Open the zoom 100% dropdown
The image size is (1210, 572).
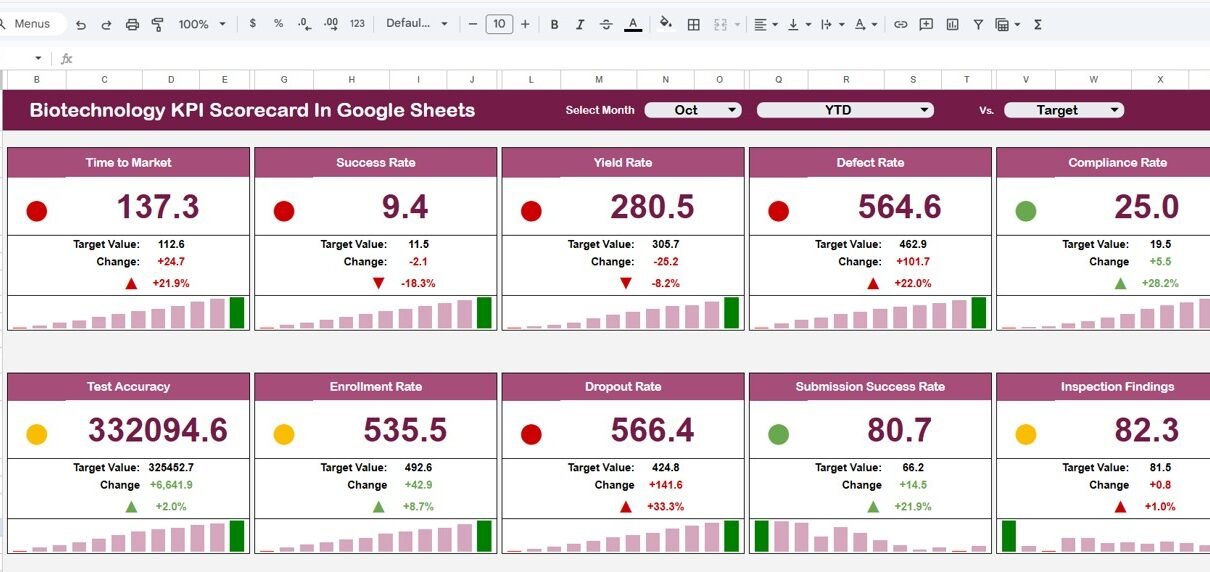point(201,24)
